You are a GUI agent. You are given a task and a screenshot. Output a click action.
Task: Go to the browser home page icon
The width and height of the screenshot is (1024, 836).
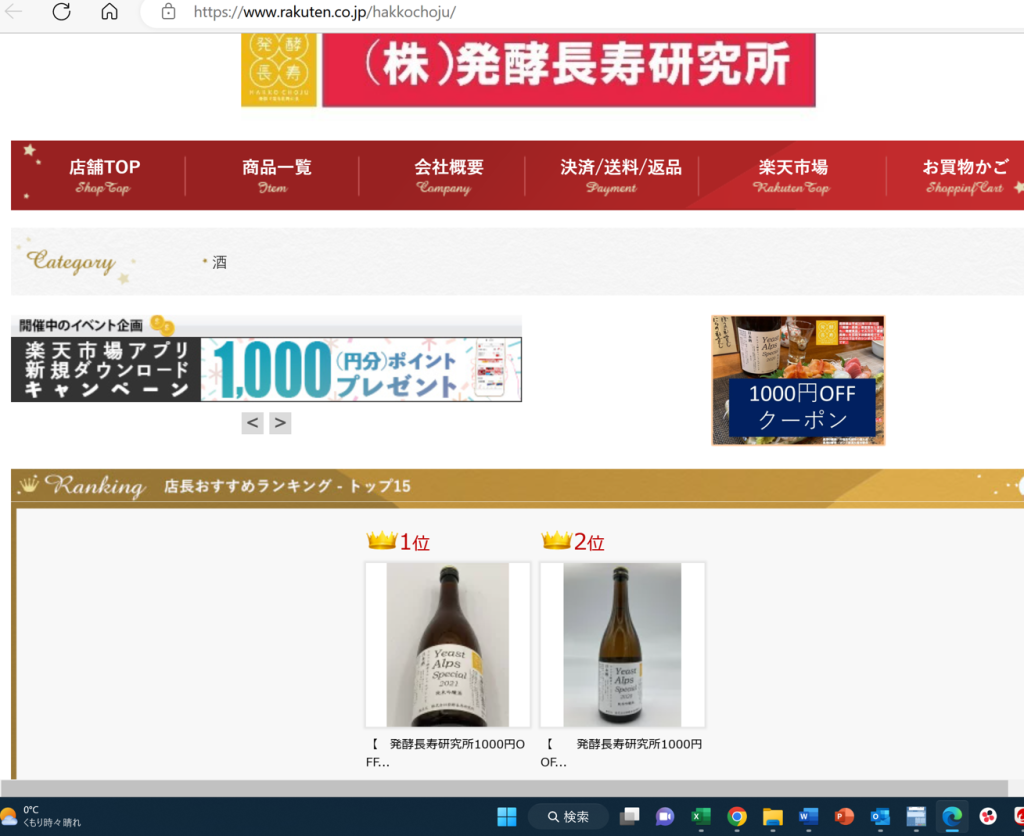[109, 11]
